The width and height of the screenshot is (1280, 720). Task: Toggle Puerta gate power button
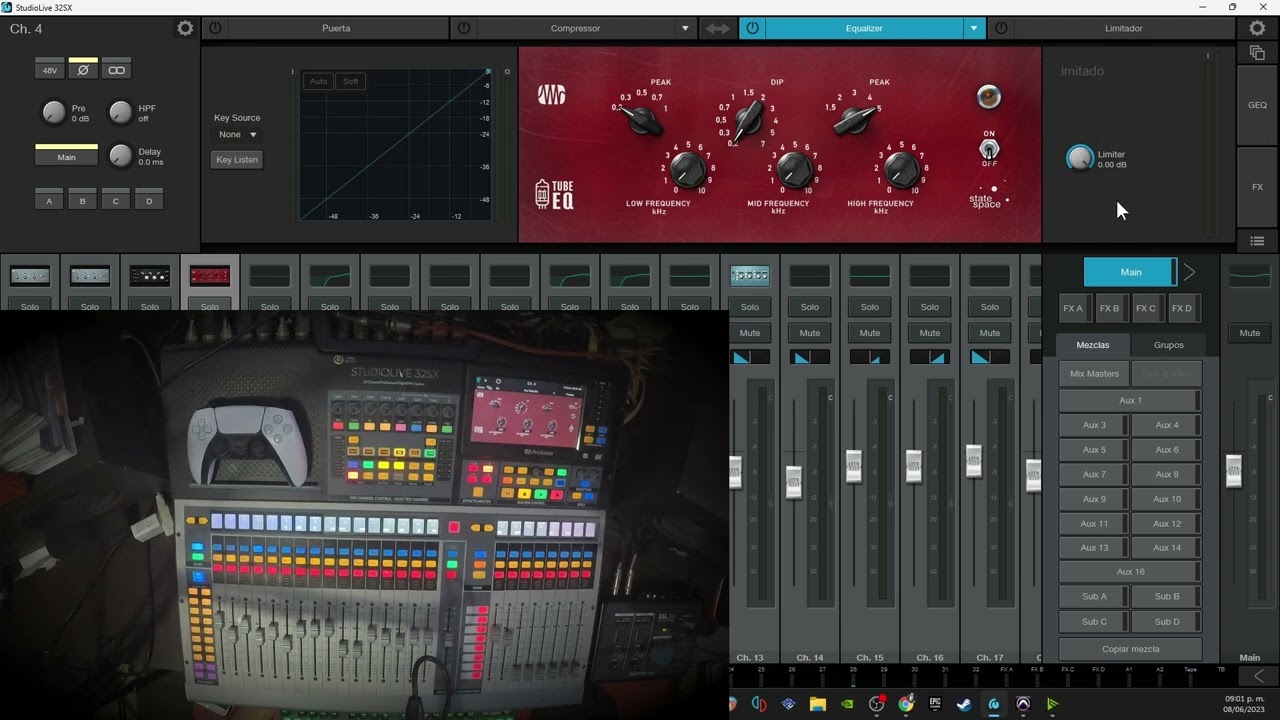pyautogui.click(x=214, y=29)
